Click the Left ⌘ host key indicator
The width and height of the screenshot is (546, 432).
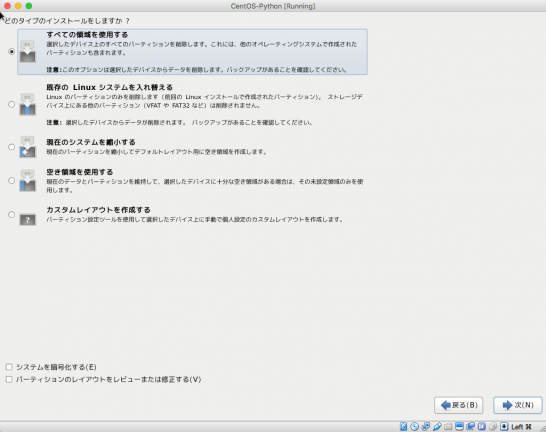[x=522, y=427]
